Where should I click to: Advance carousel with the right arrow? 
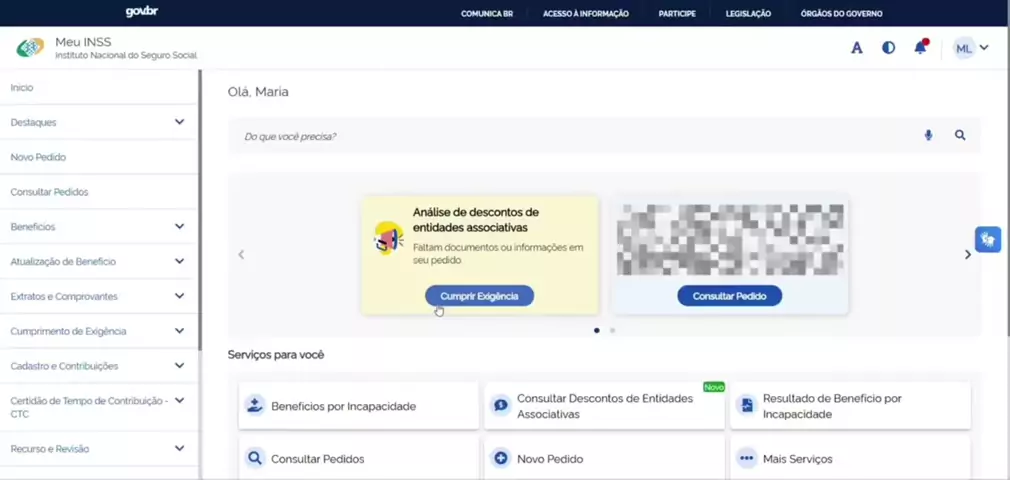tap(967, 255)
